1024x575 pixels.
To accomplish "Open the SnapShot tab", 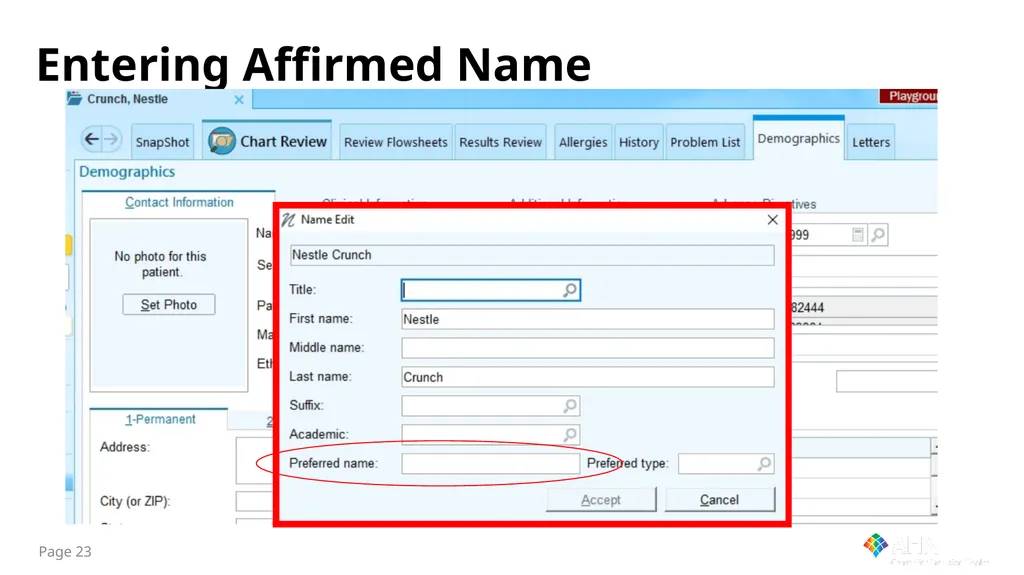I will point(162,142).
